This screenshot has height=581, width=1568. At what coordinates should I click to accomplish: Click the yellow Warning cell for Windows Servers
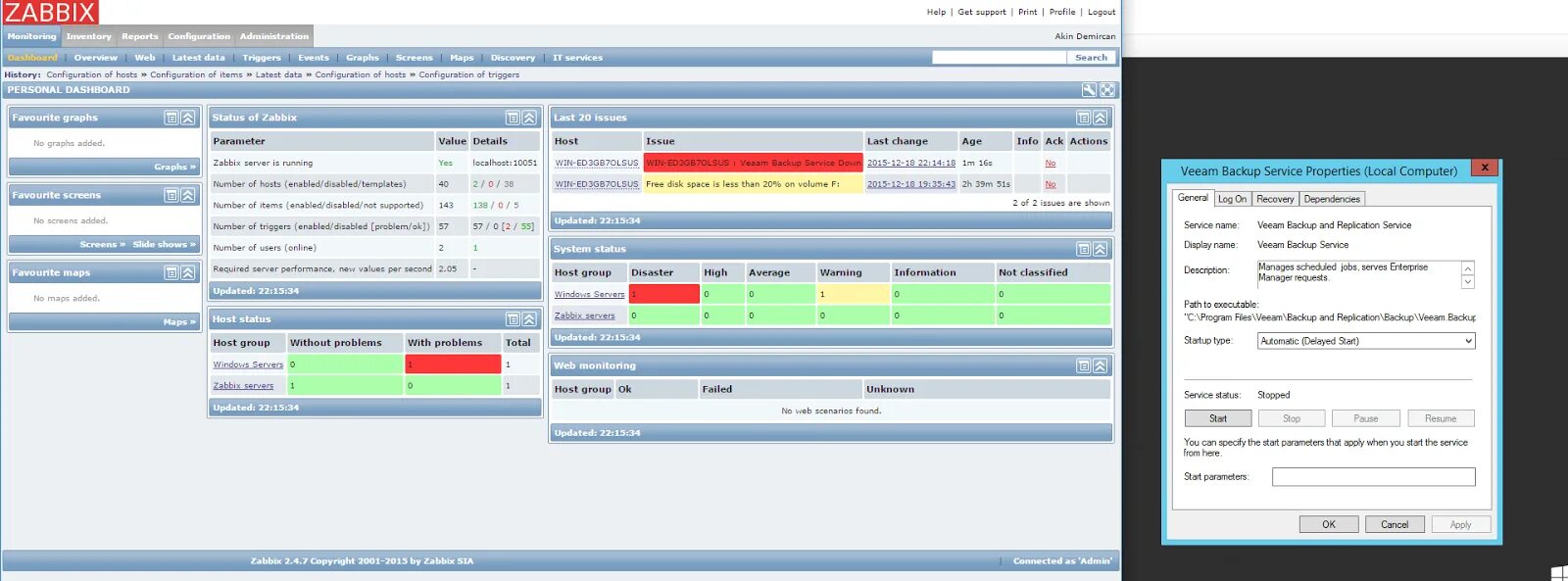click(853, 294)
